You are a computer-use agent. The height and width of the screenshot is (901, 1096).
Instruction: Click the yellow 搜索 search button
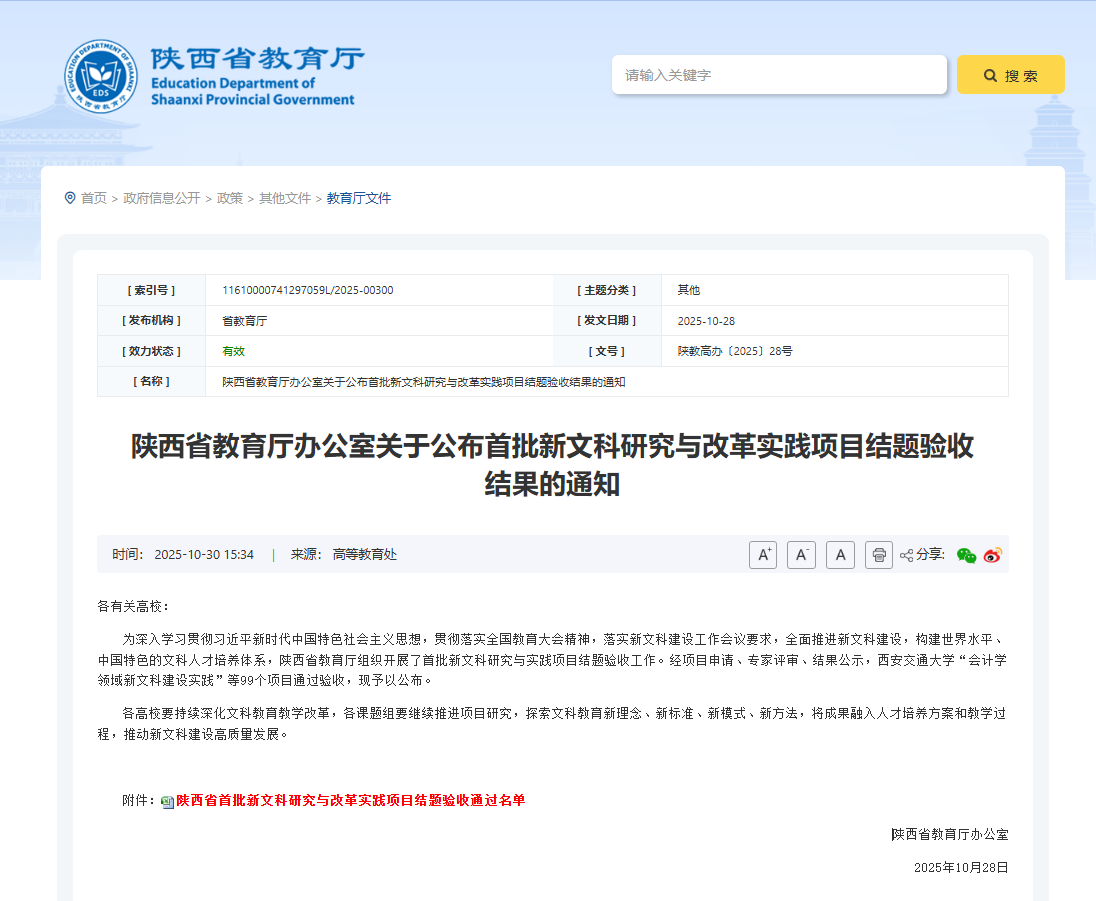pos(1010,75)
